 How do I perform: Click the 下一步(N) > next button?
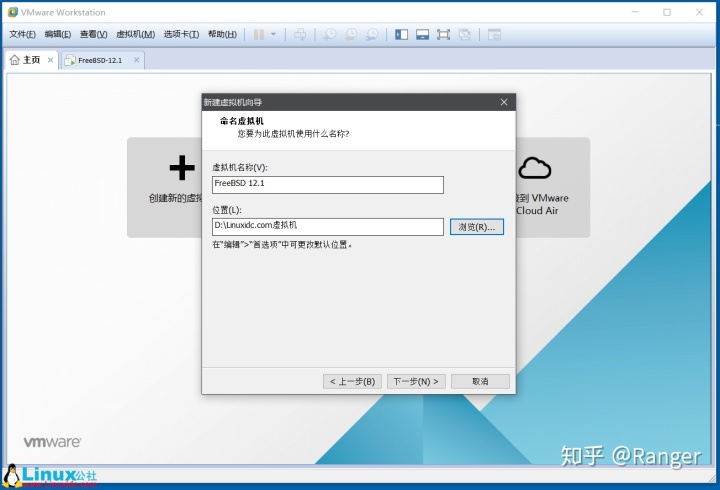[x=416, y=381]
